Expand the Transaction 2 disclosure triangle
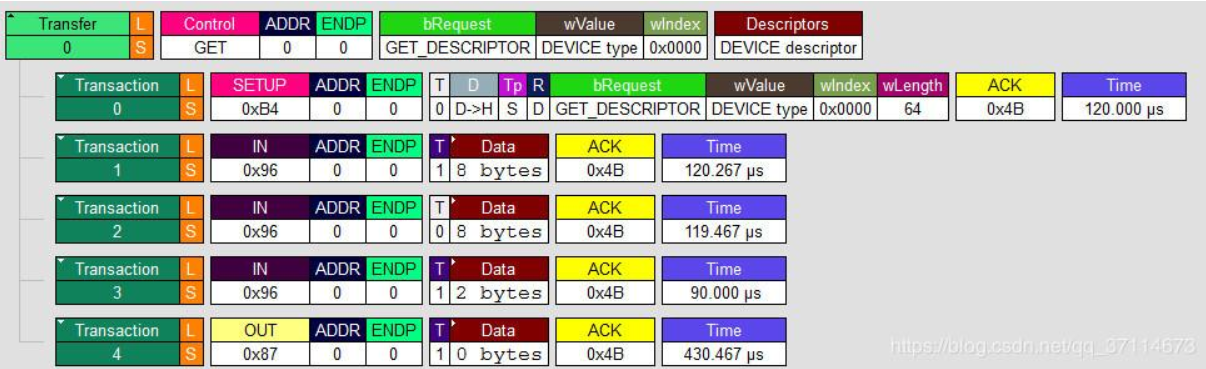1206x369 pixels. coord(62,200)
